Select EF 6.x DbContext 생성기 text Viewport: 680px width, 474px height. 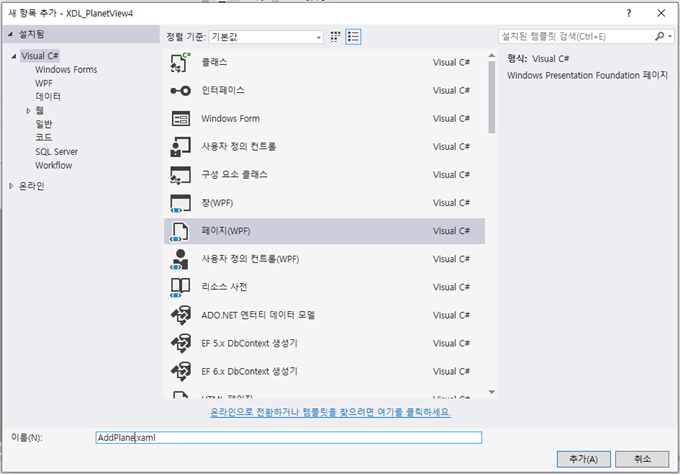249,372
